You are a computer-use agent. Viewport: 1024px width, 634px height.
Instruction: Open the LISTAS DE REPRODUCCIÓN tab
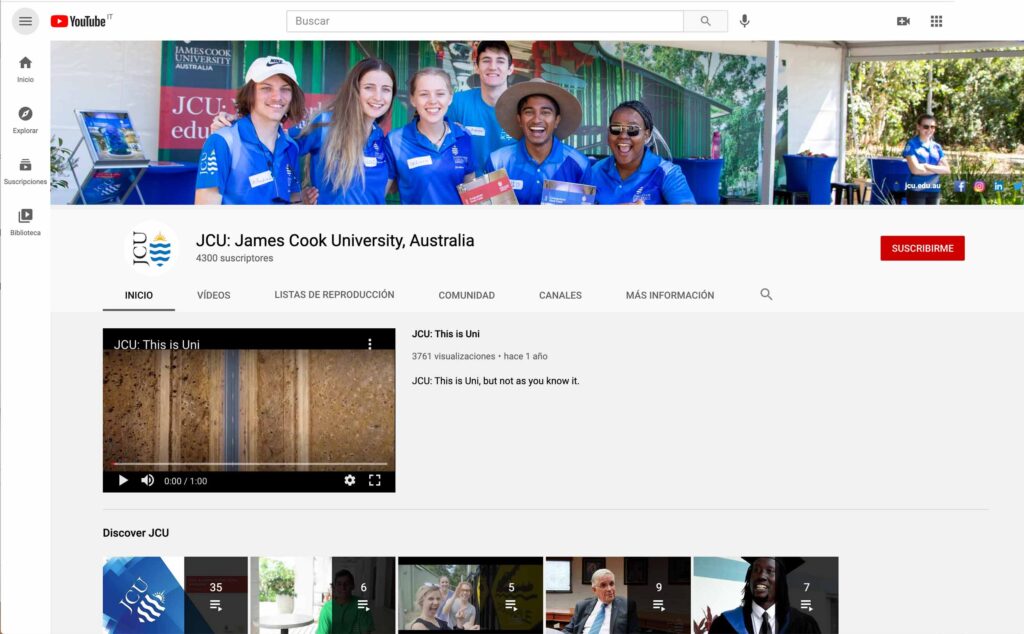click(334, 295)
